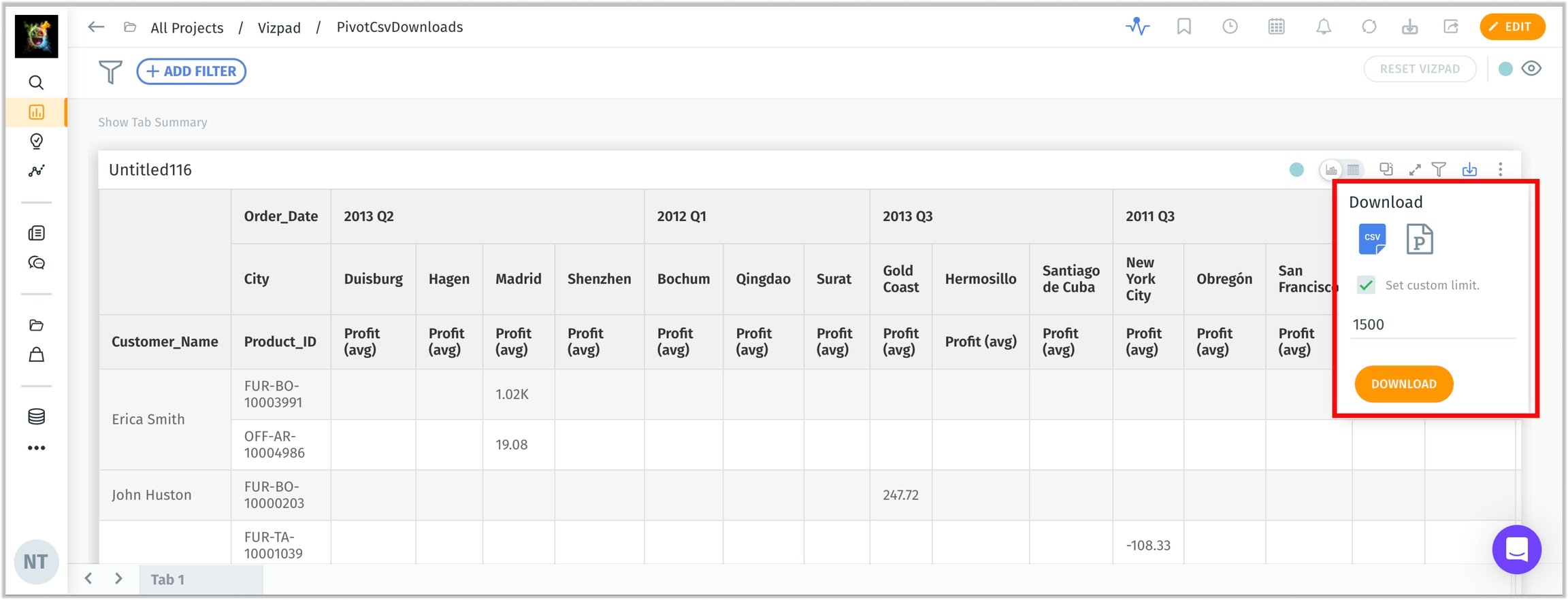This screenshot has width=1568, height=600.
Task: Go to next tab with right chevron
Action: pyautogui.click(x=118, y=579)
